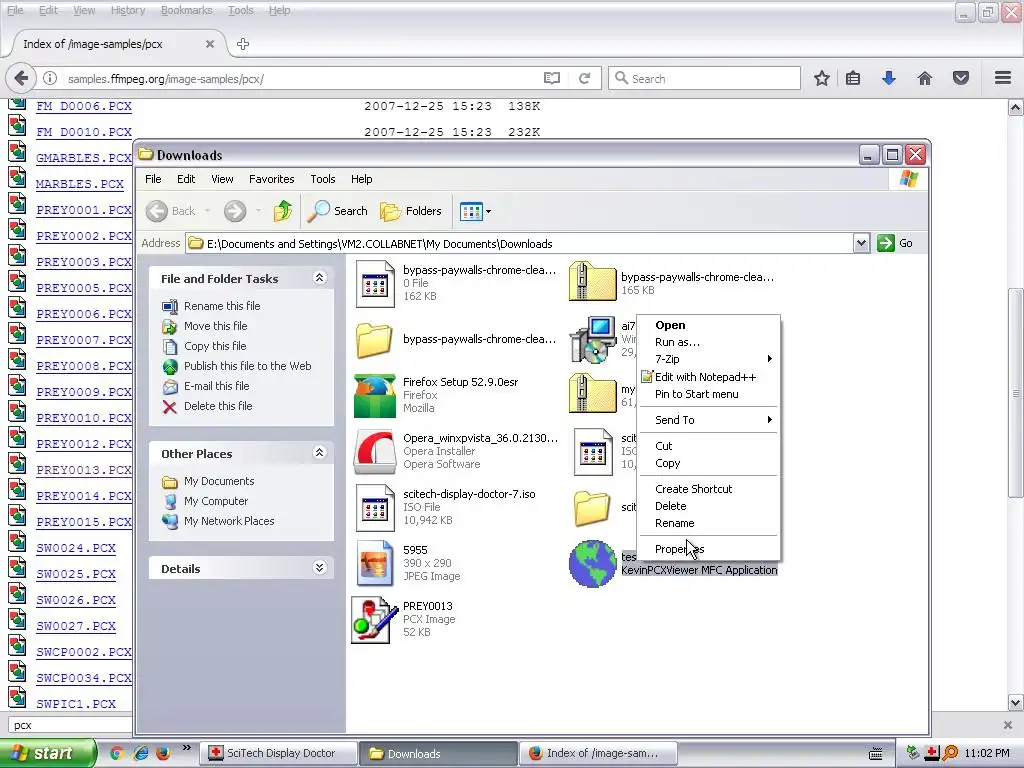The image size is (1024, 768).
Task: Open Firefox History menu
Action: (127, 10)
